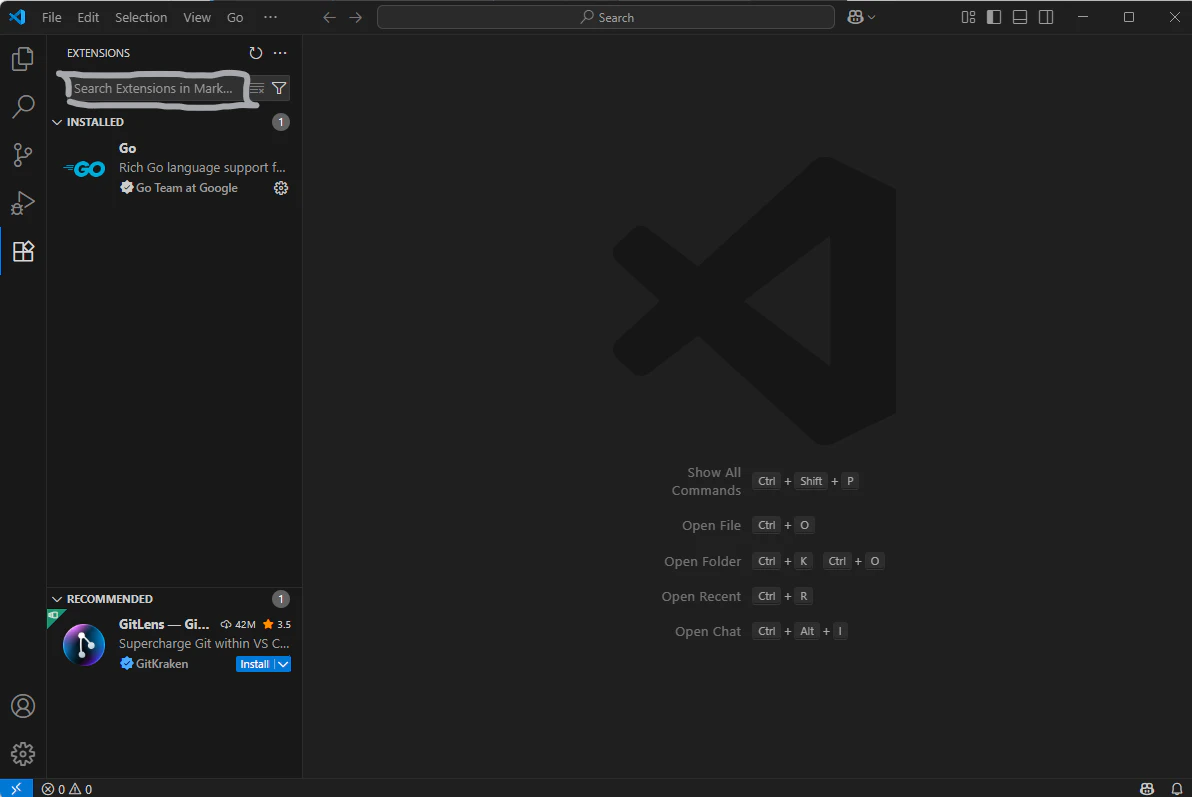Image resolution: width=1192 pixels, height=797 pixels.
Task: Open Copilot dropdown chevron in title bar
Action: pyautogui.click(x=871, y=17)
